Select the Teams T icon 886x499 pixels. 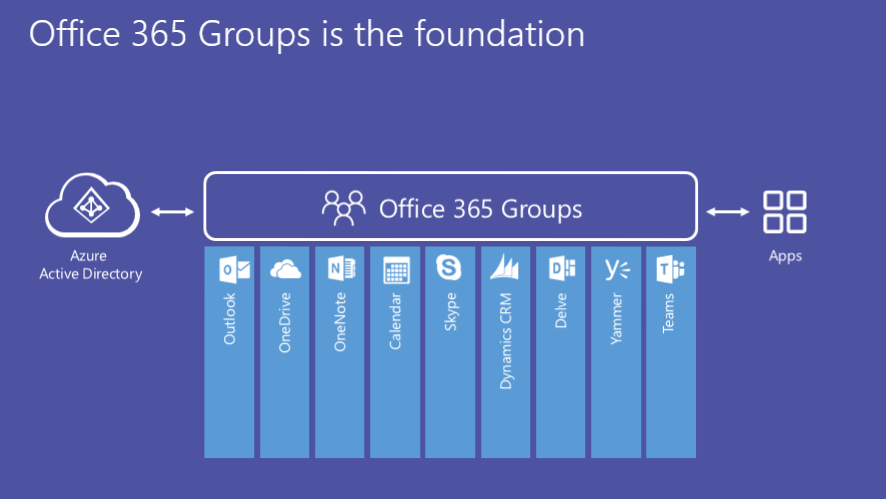(x=670, y=268)
